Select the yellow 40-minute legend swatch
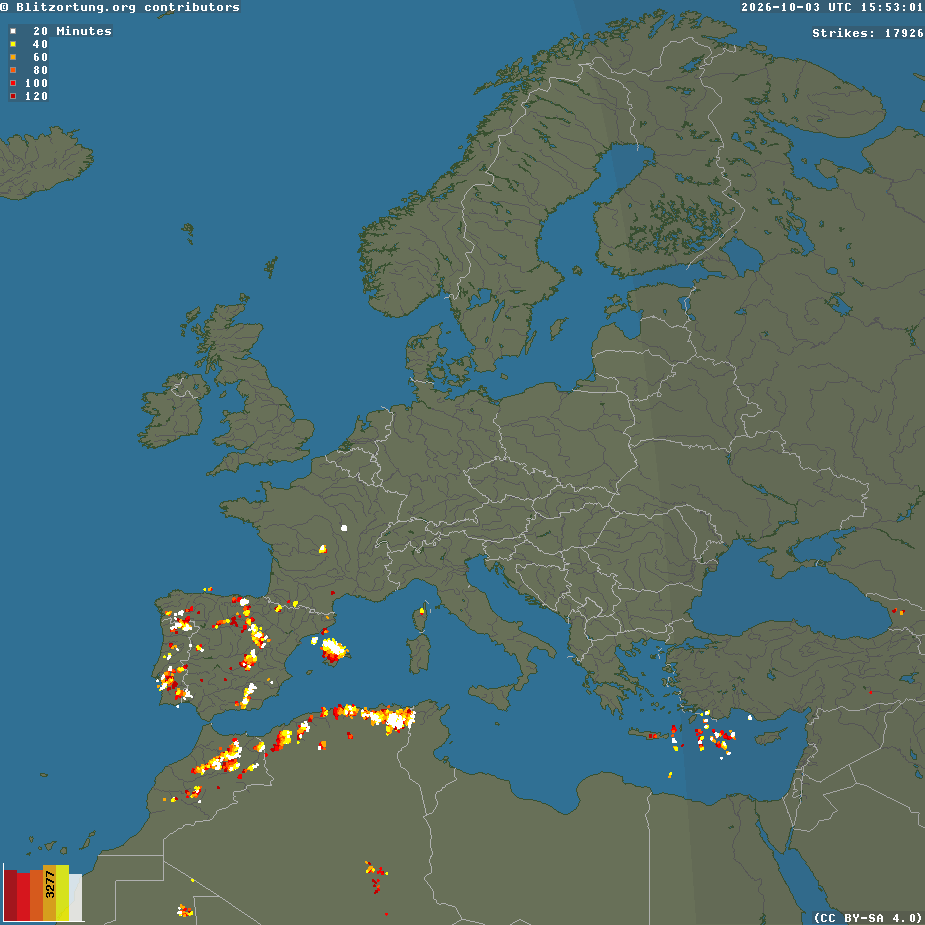The width and height of the screenshot is (925, 925). [x=13, y=44]
